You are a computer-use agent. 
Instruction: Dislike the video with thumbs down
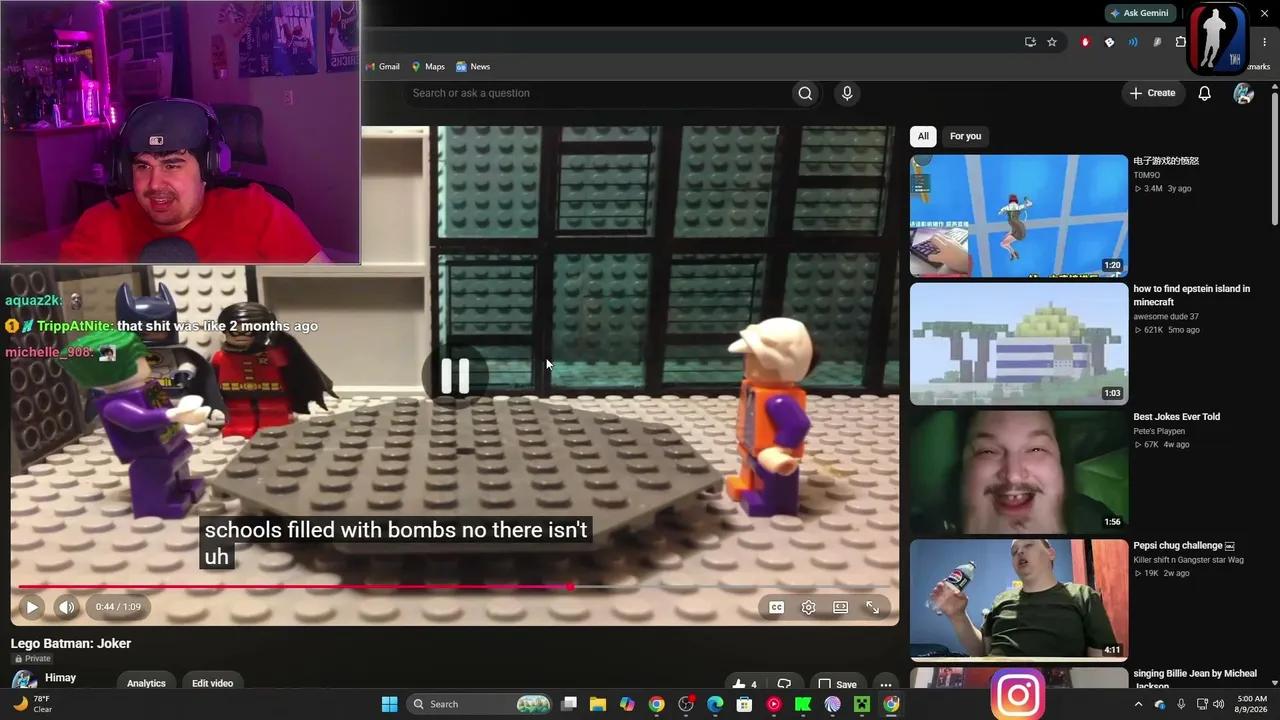tap(784, 685)
